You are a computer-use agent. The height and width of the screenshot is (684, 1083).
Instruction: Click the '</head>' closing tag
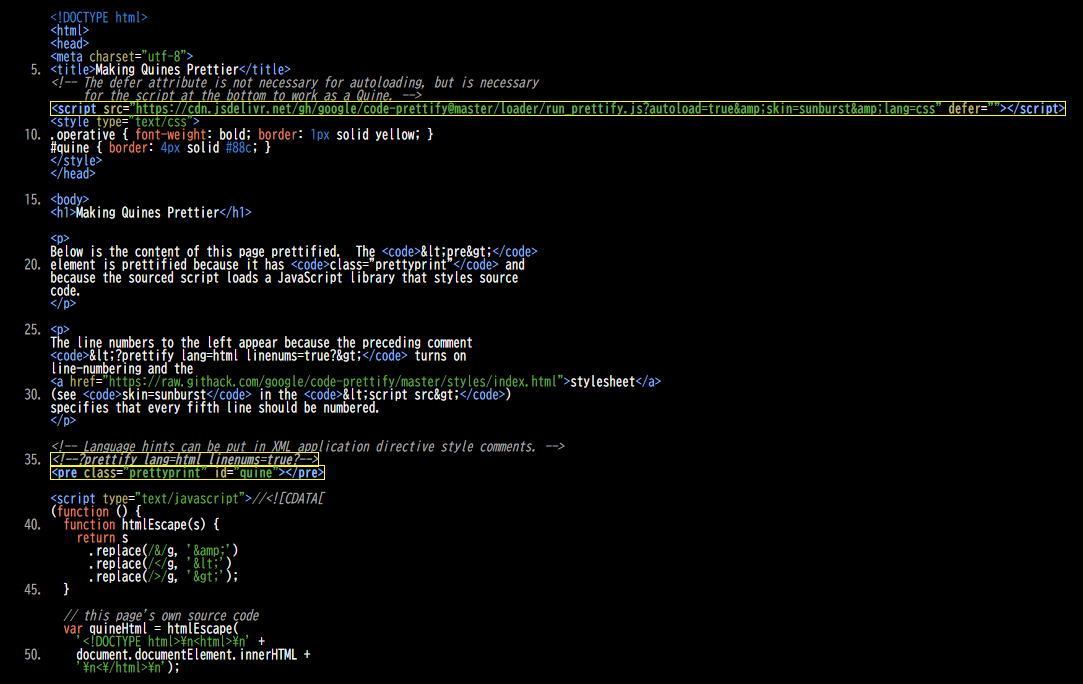coord(73,174)
